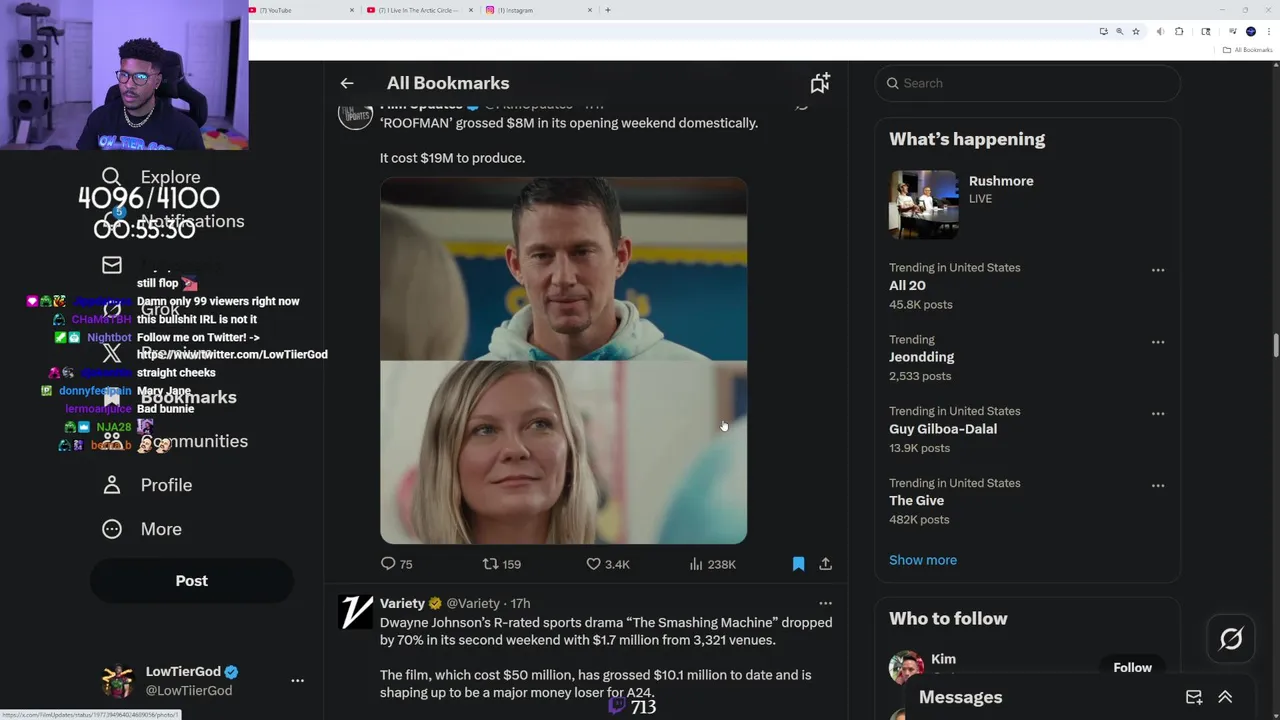Click the Smashing Machine post text
Screen dimensions: 1280x720
606,657
